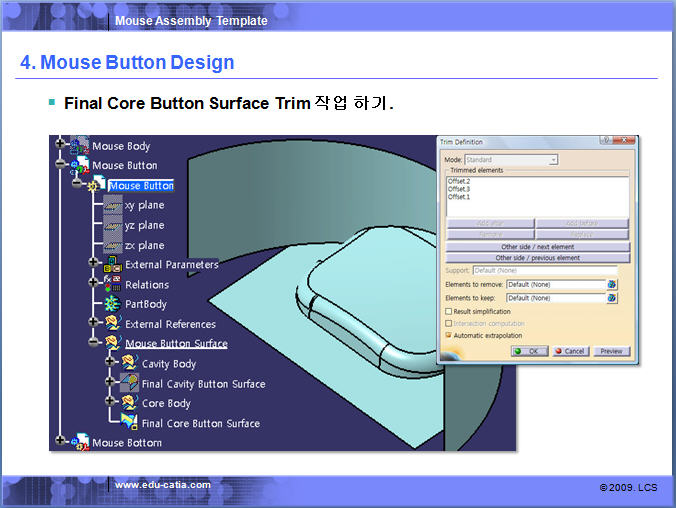Select the Final Core Button Surface icon
This screenshot has height=508, width=676.
(129, 422)
